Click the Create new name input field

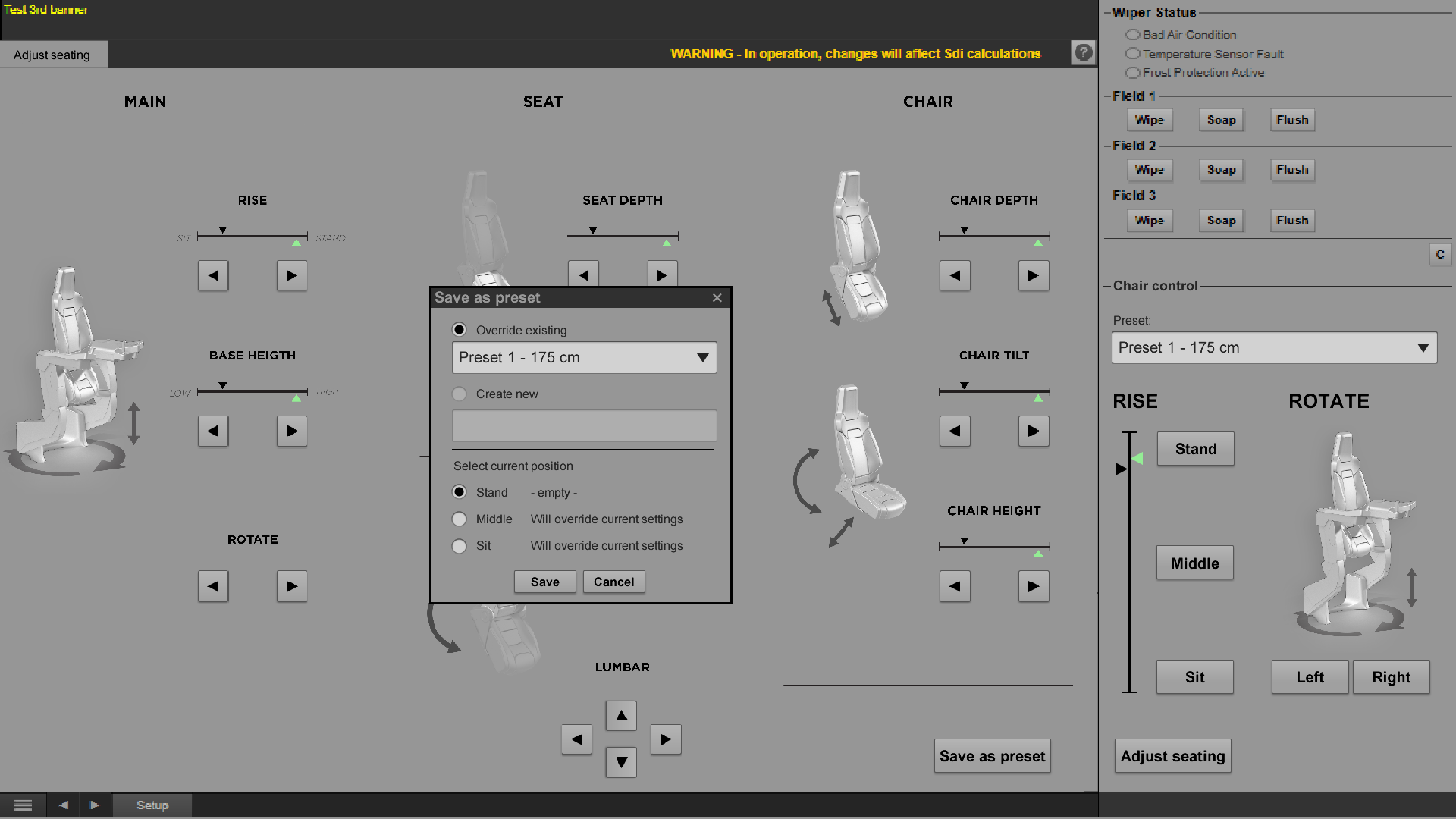point(584,425)
